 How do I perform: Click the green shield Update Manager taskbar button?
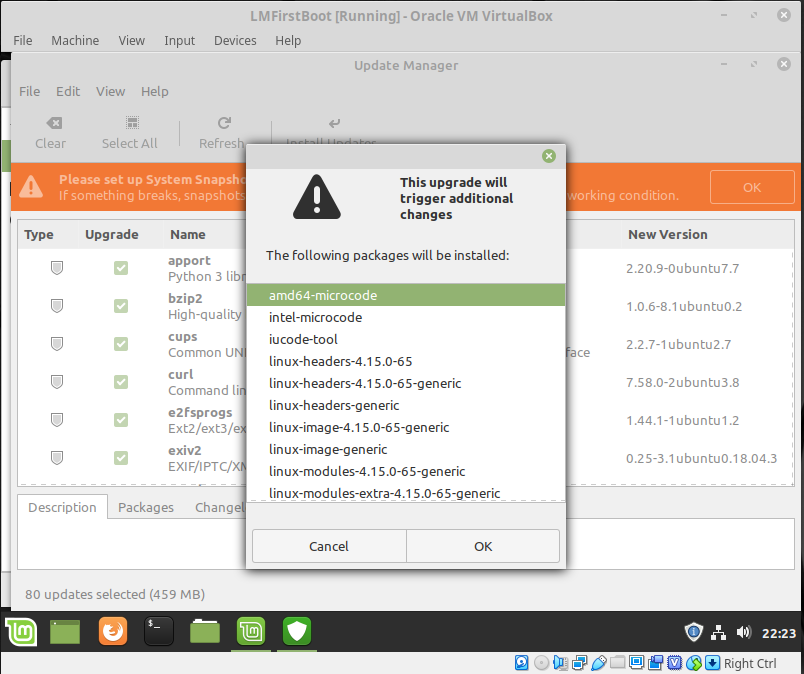coord(297,631)
